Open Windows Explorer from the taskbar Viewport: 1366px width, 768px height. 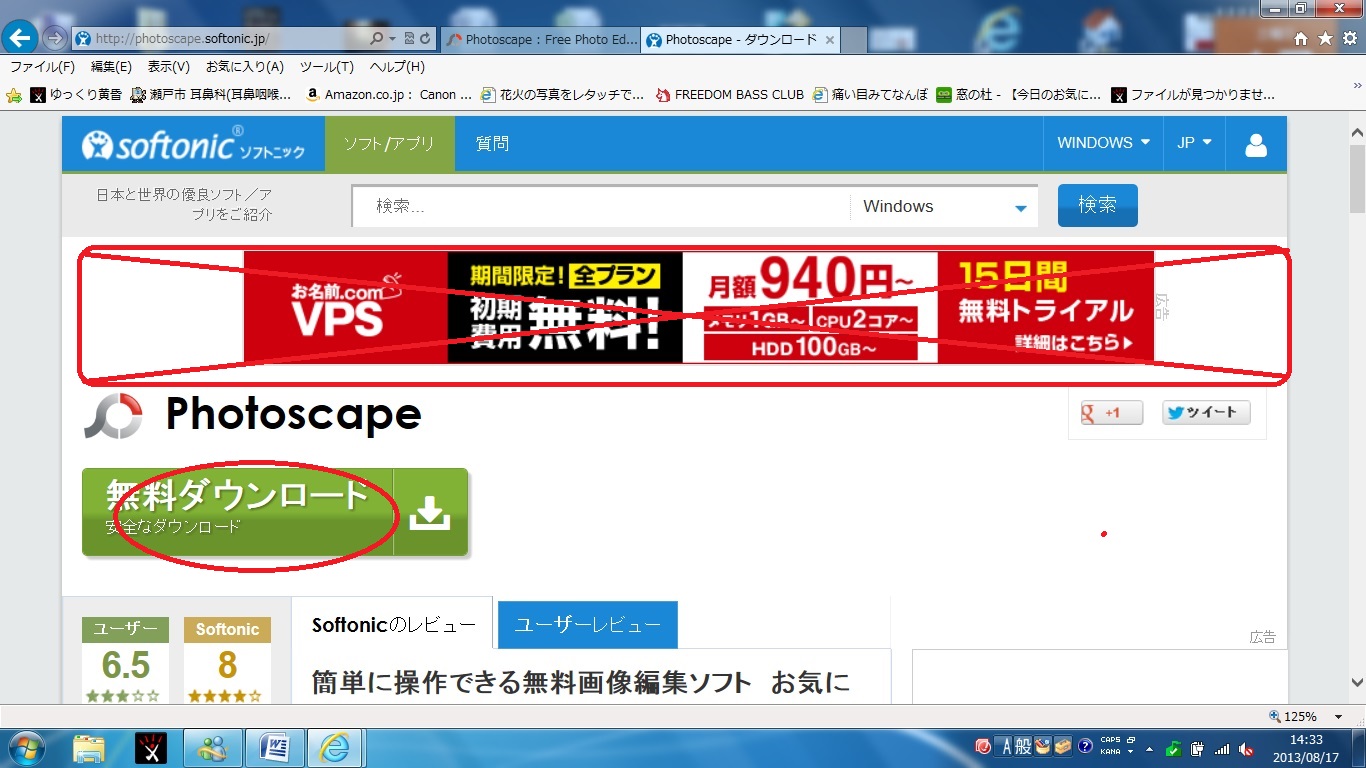pyautogui.click(x=89, y=747)
